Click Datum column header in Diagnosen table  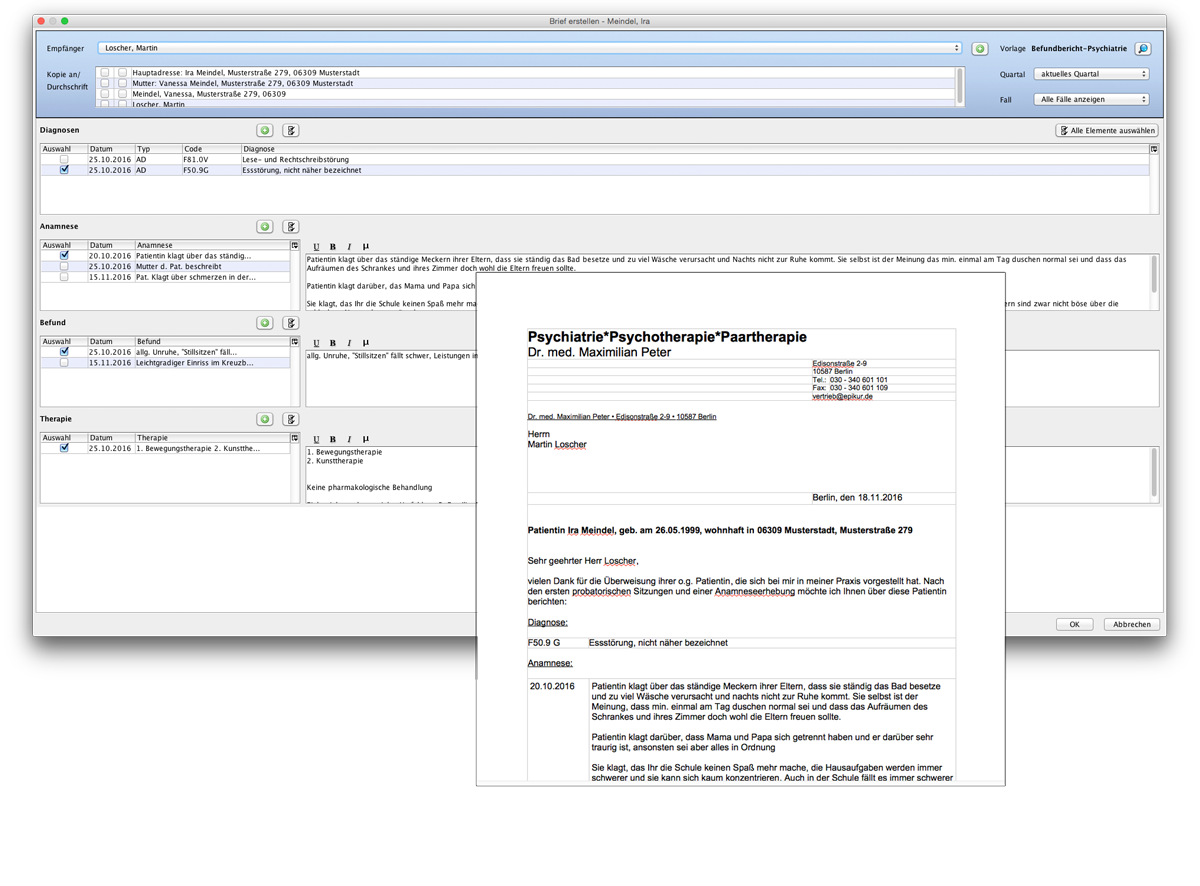coord(110,149)
